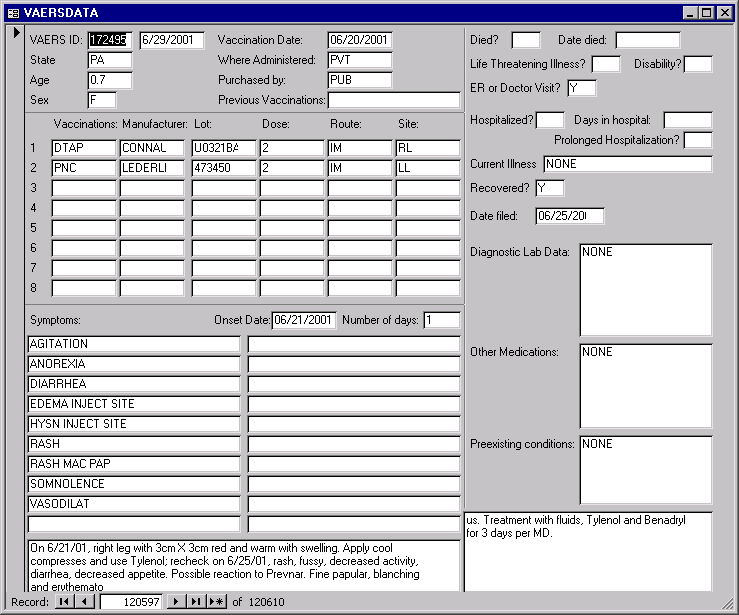Click the Date died field
Image resolution: width=739 pixels, height=615 pixels.
(648, 40)
